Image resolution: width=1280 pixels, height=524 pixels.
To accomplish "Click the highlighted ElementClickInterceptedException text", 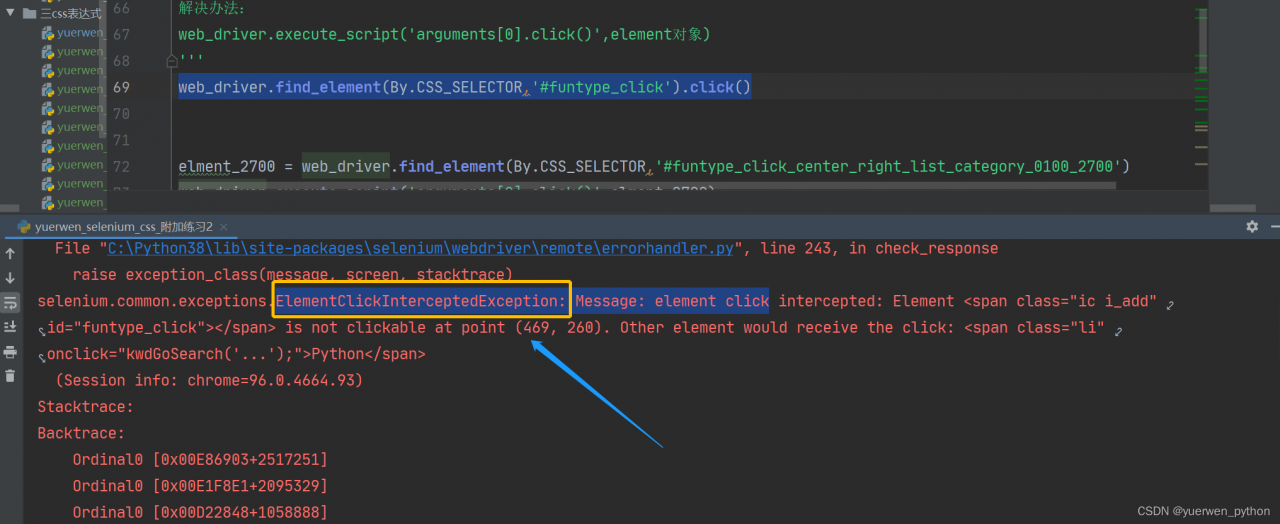I will [x=421, y=301].
